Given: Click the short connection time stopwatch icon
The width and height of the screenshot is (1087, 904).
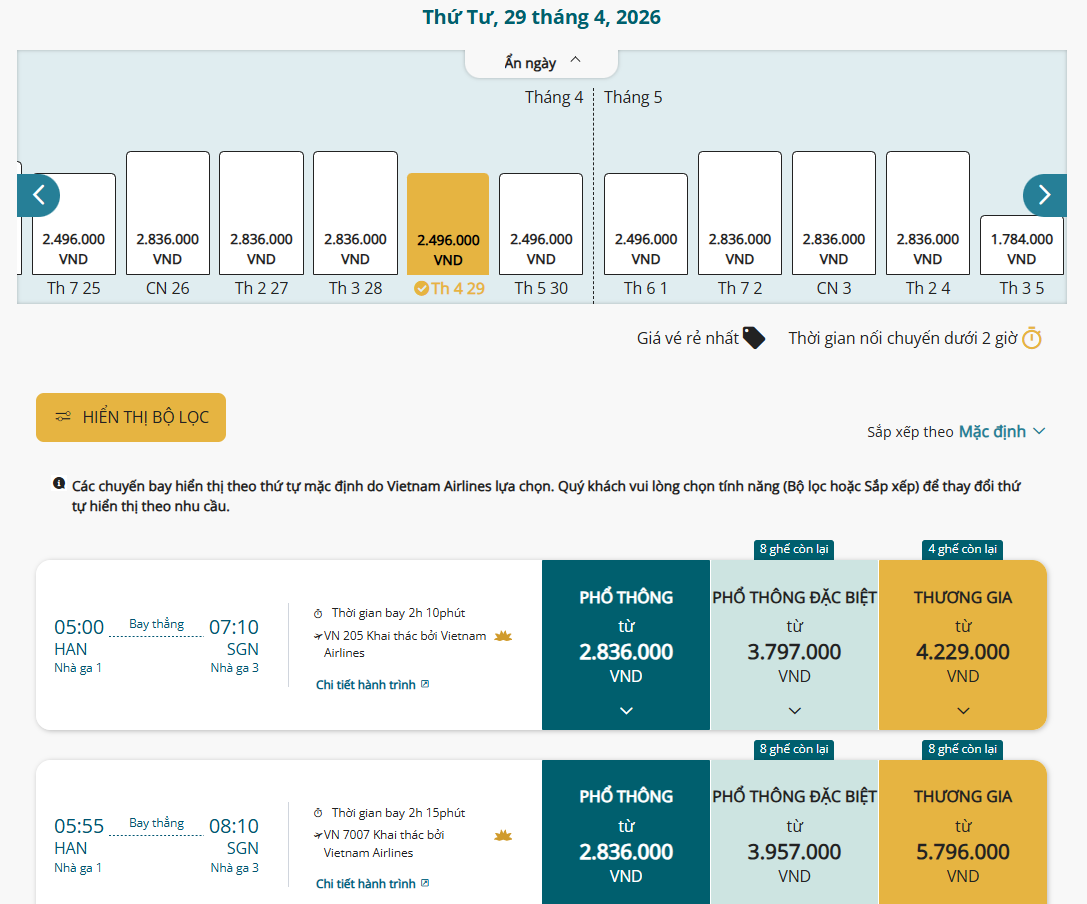Looking at the screenshot, I should coord(1032,338).
